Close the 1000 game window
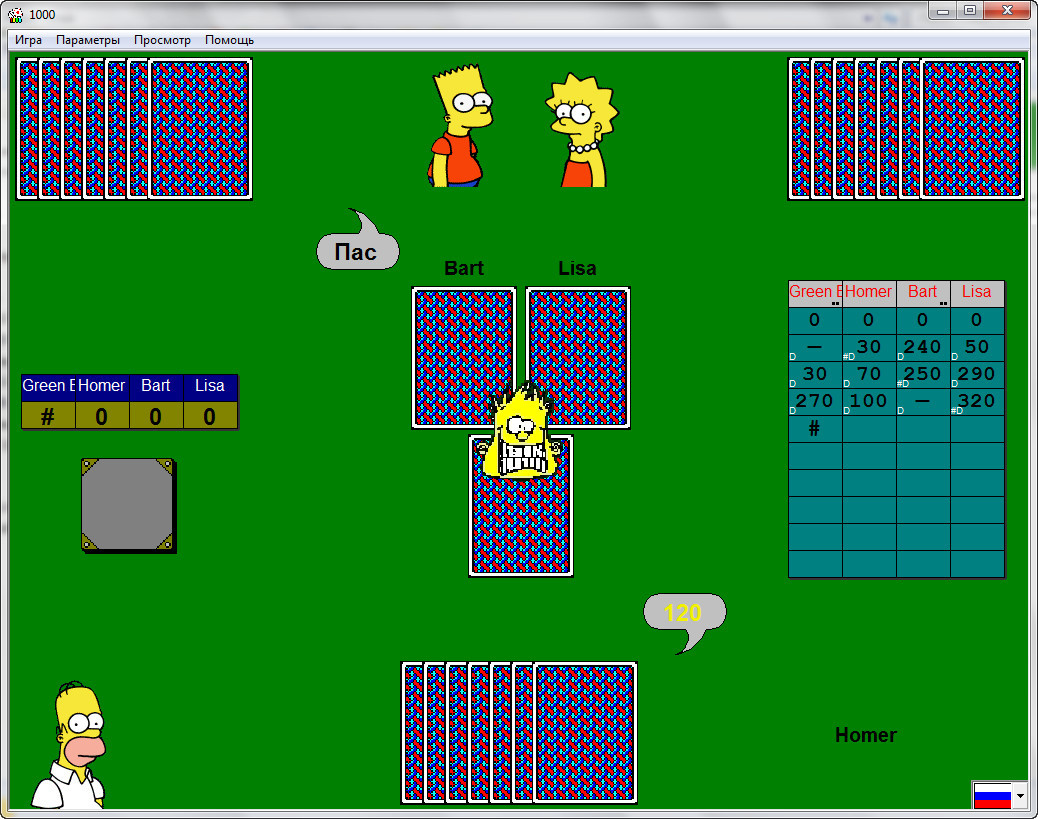Viewport: 1038px width, 819px height. tap(1007, 11)
